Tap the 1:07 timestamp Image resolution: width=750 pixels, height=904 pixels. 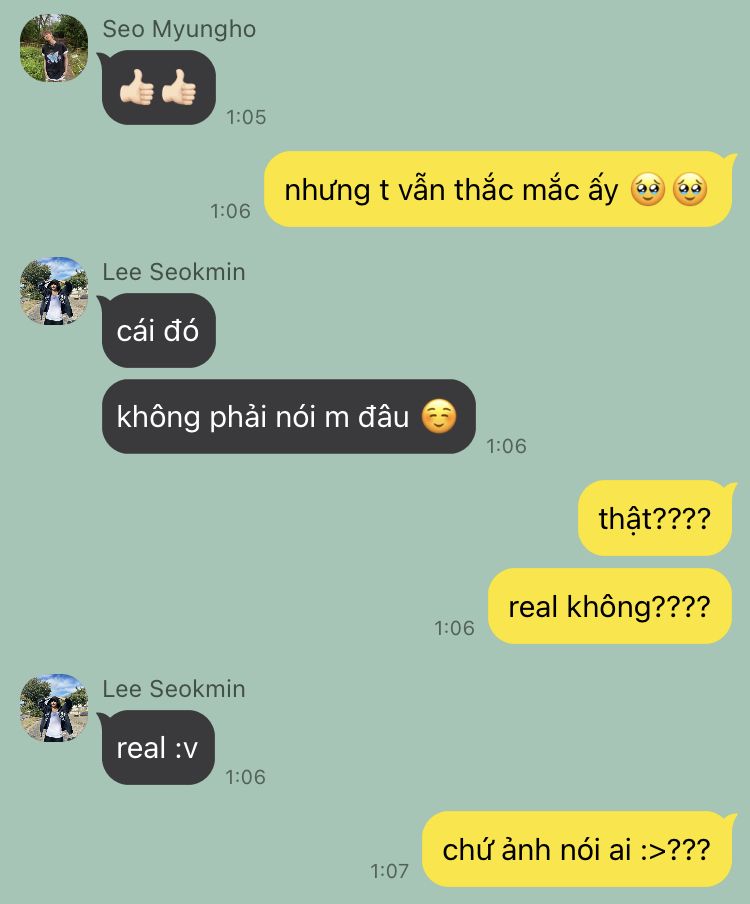(390, 871)
